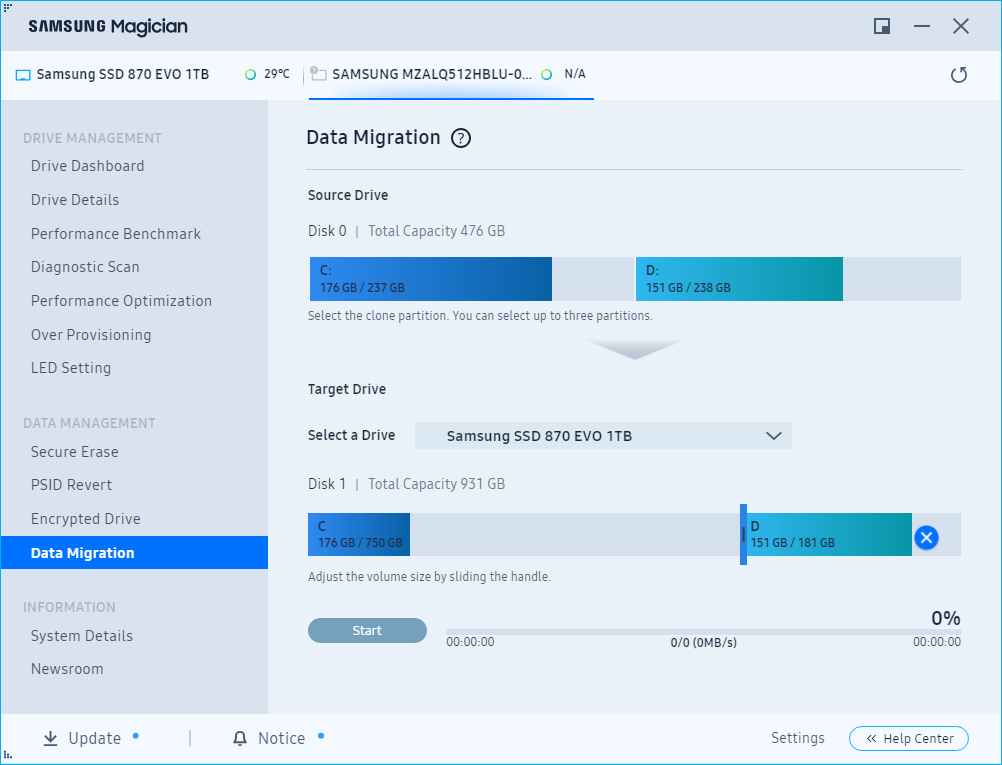The width and height of the screenshot is (1002, 765).
Task: Open the Help Center
Action: tap(909, 739)
